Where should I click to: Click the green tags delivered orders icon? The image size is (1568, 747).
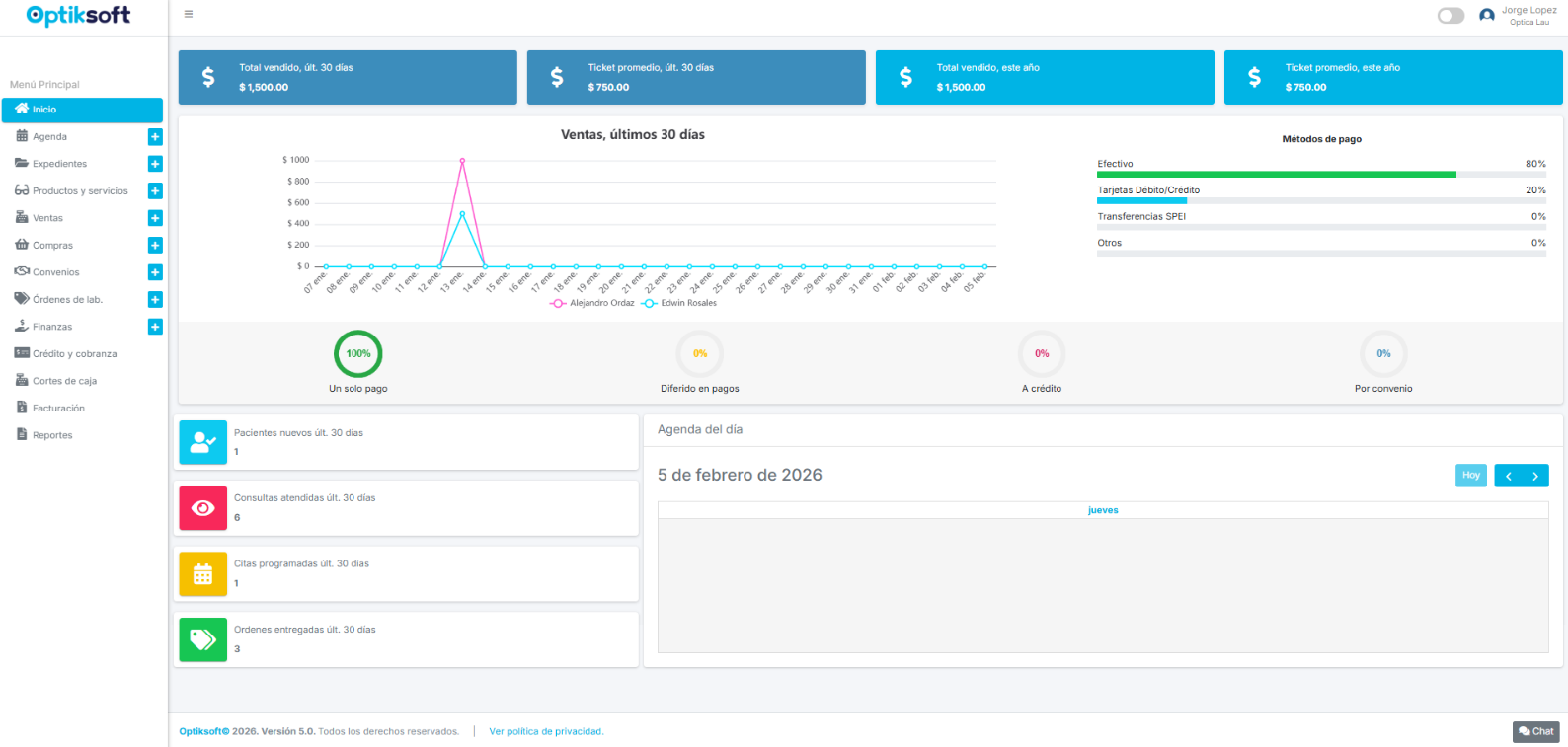(203, 639)
